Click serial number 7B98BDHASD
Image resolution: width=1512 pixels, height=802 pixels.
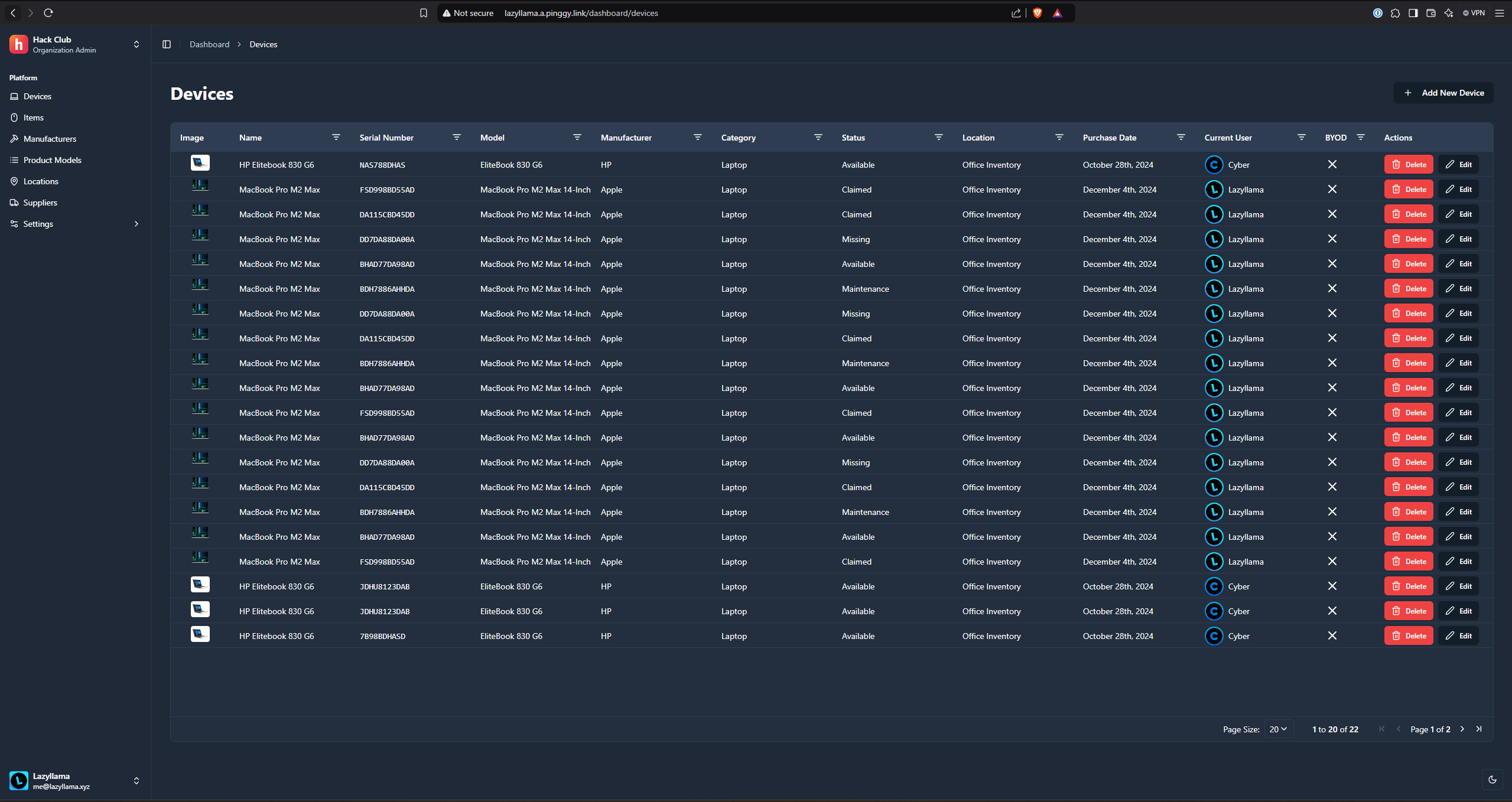point(382,636)
